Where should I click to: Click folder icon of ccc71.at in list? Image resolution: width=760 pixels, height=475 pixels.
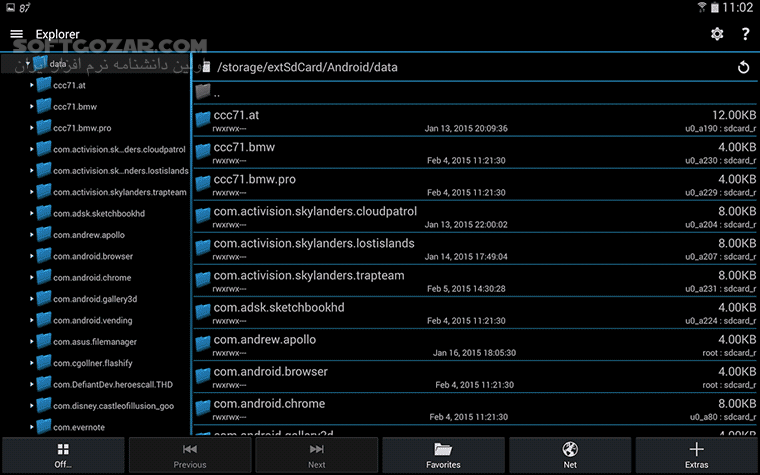pyautogui.click(x=203, y=119)
